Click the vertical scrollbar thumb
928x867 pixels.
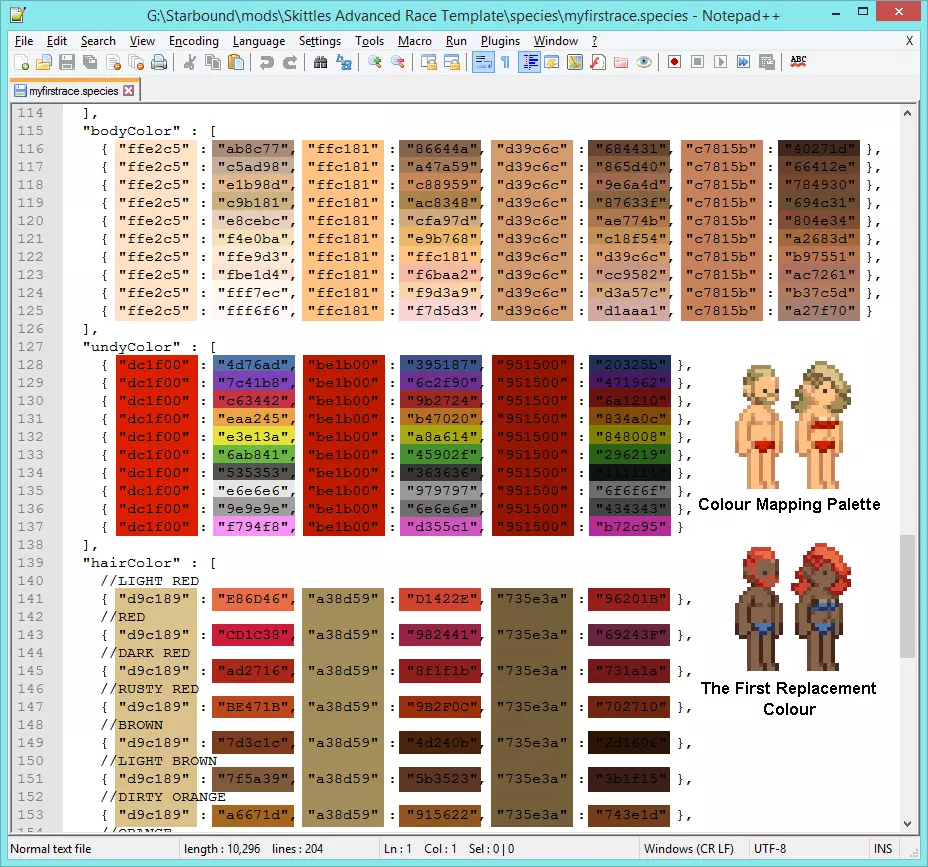907,595
